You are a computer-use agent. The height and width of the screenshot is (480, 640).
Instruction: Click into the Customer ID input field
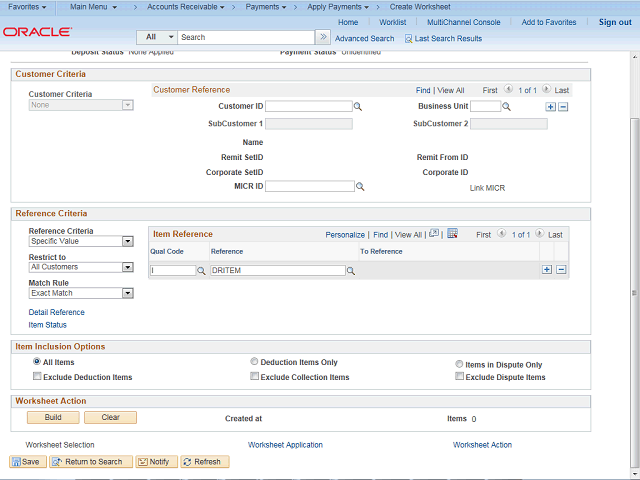point(308,106)
